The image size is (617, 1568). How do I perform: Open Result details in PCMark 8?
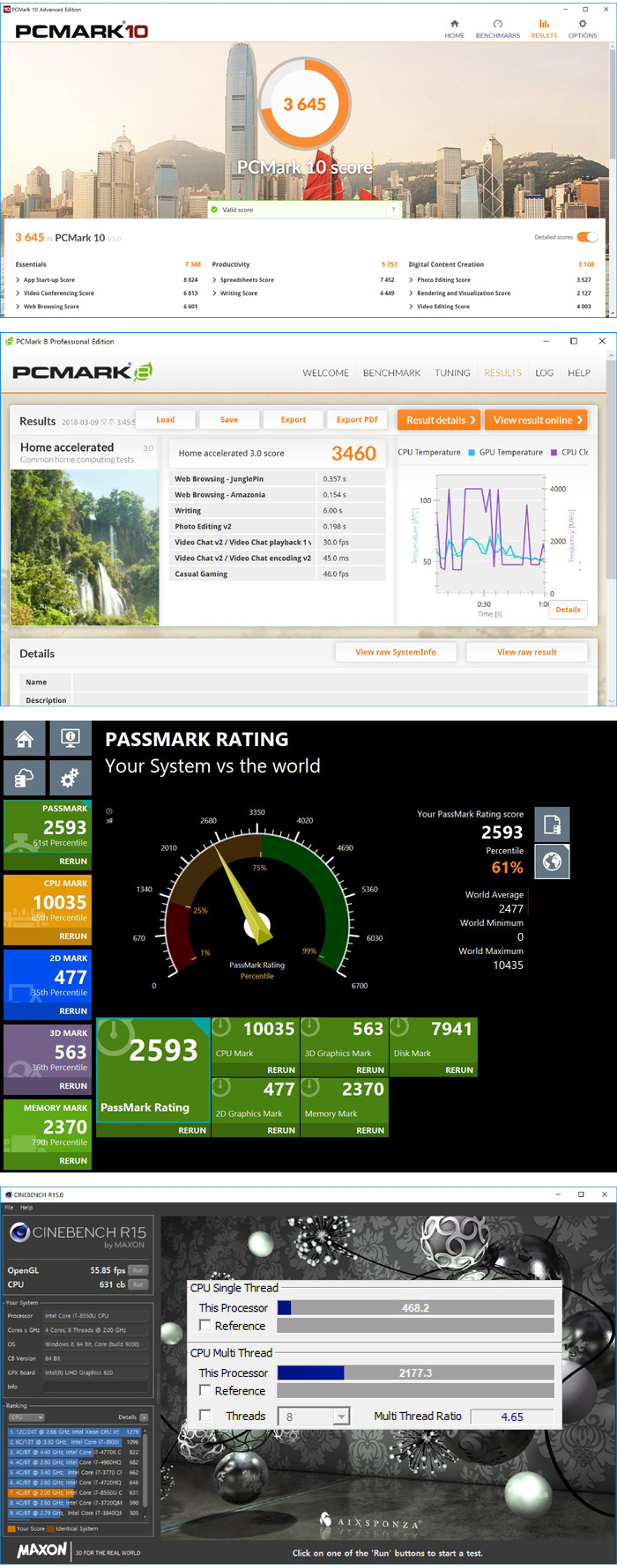click(x=440, y=420)
